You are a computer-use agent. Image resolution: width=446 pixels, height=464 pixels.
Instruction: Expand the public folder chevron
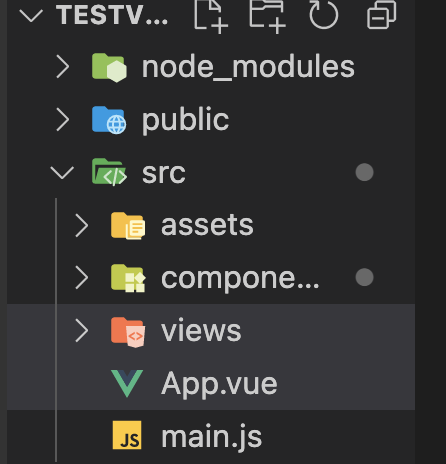coord(63,119)
